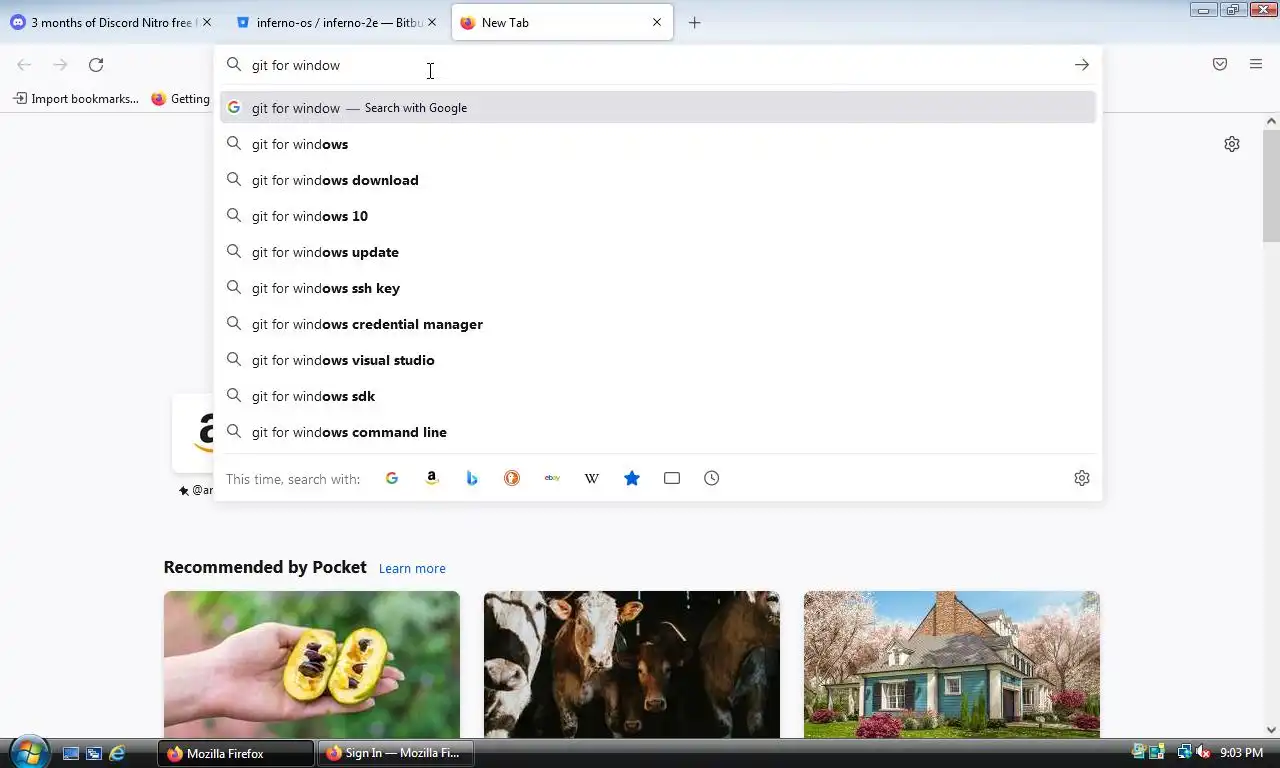Launch Internet Explorer from quick launch

(117, 753)
